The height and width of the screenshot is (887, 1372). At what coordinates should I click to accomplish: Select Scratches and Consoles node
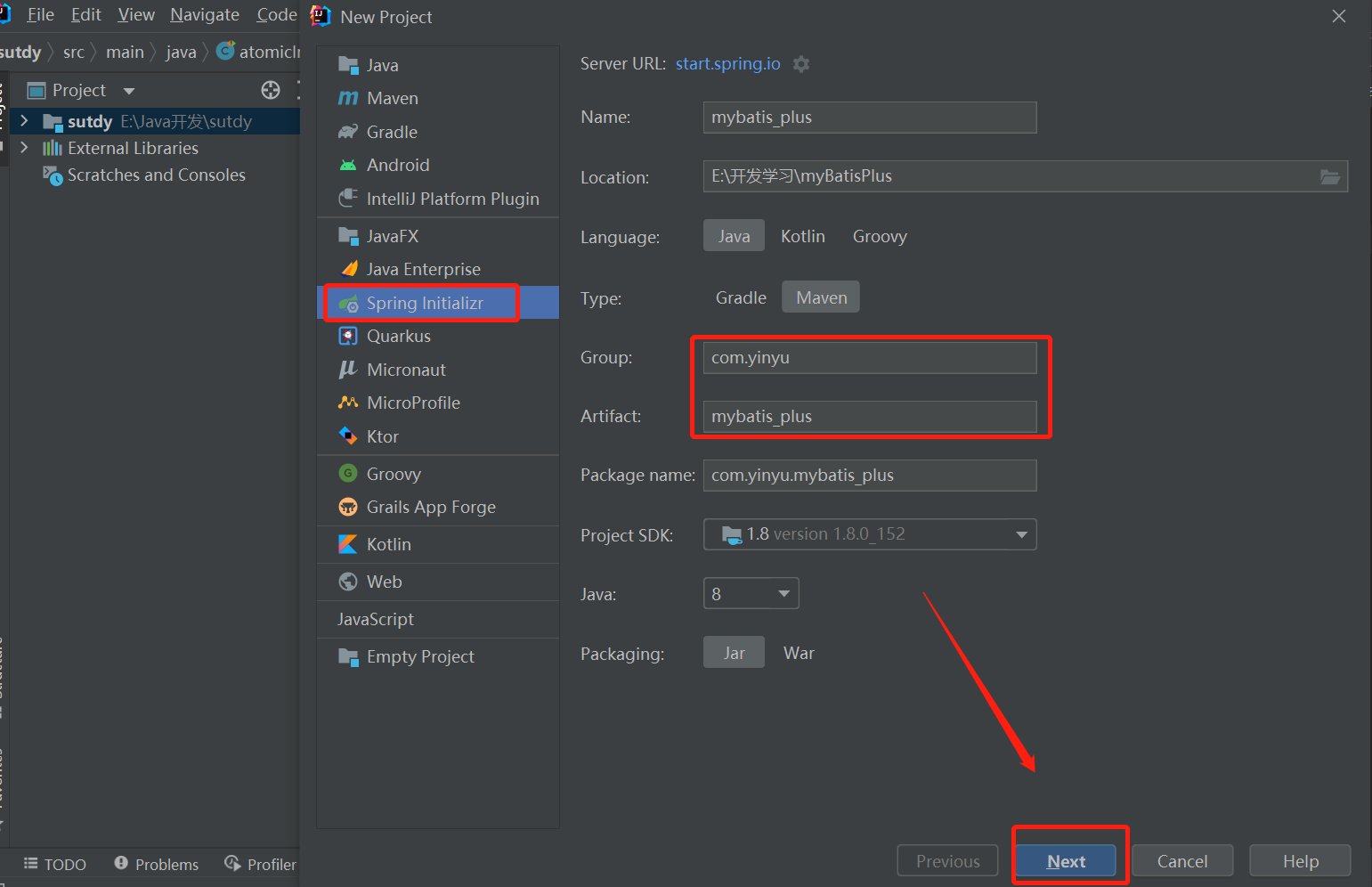[x=156, y=175]
